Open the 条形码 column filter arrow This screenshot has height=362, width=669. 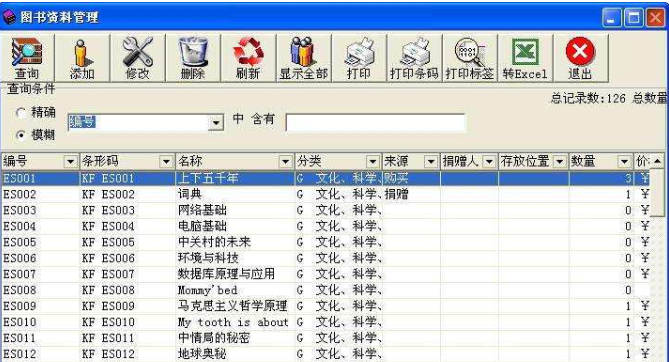click(x=166, y=162)
